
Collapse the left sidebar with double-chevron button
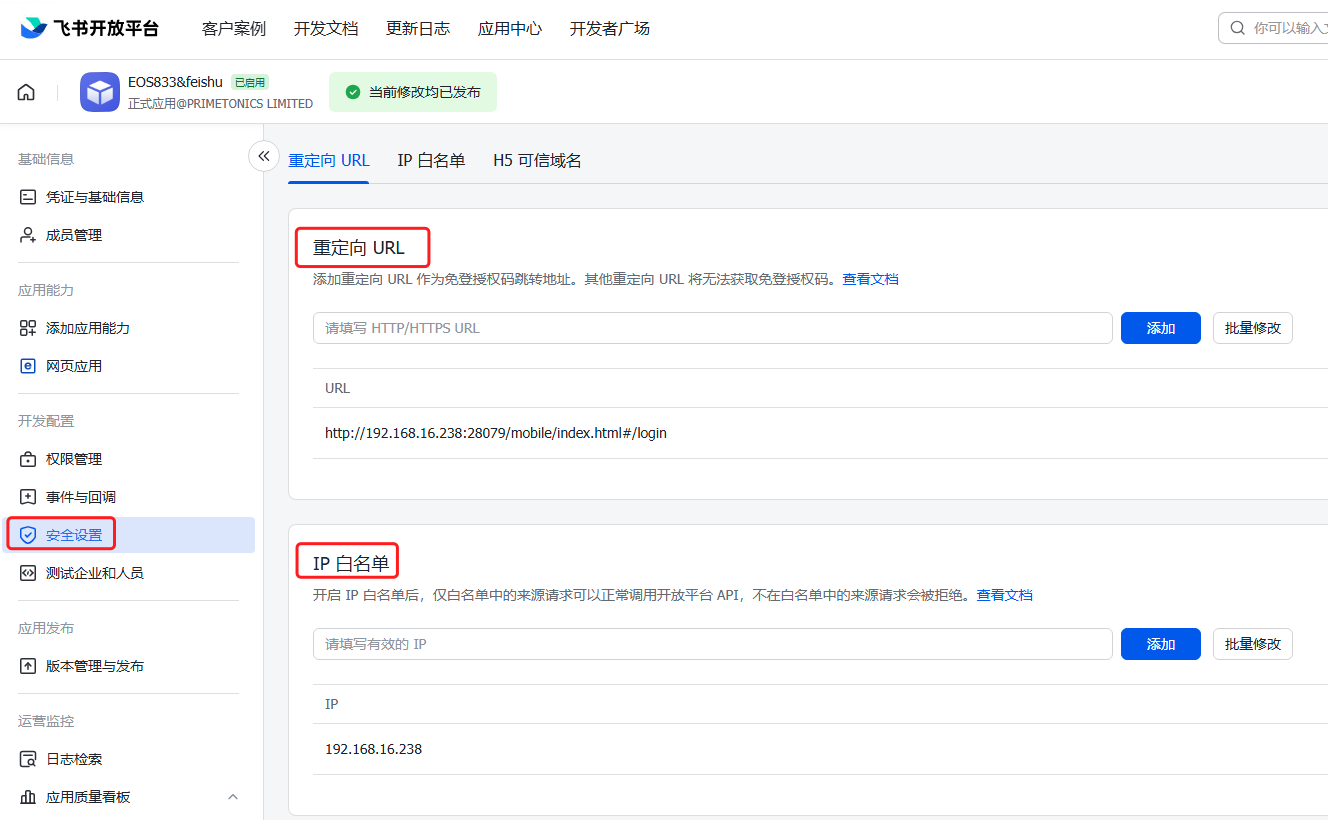(264, 156)
